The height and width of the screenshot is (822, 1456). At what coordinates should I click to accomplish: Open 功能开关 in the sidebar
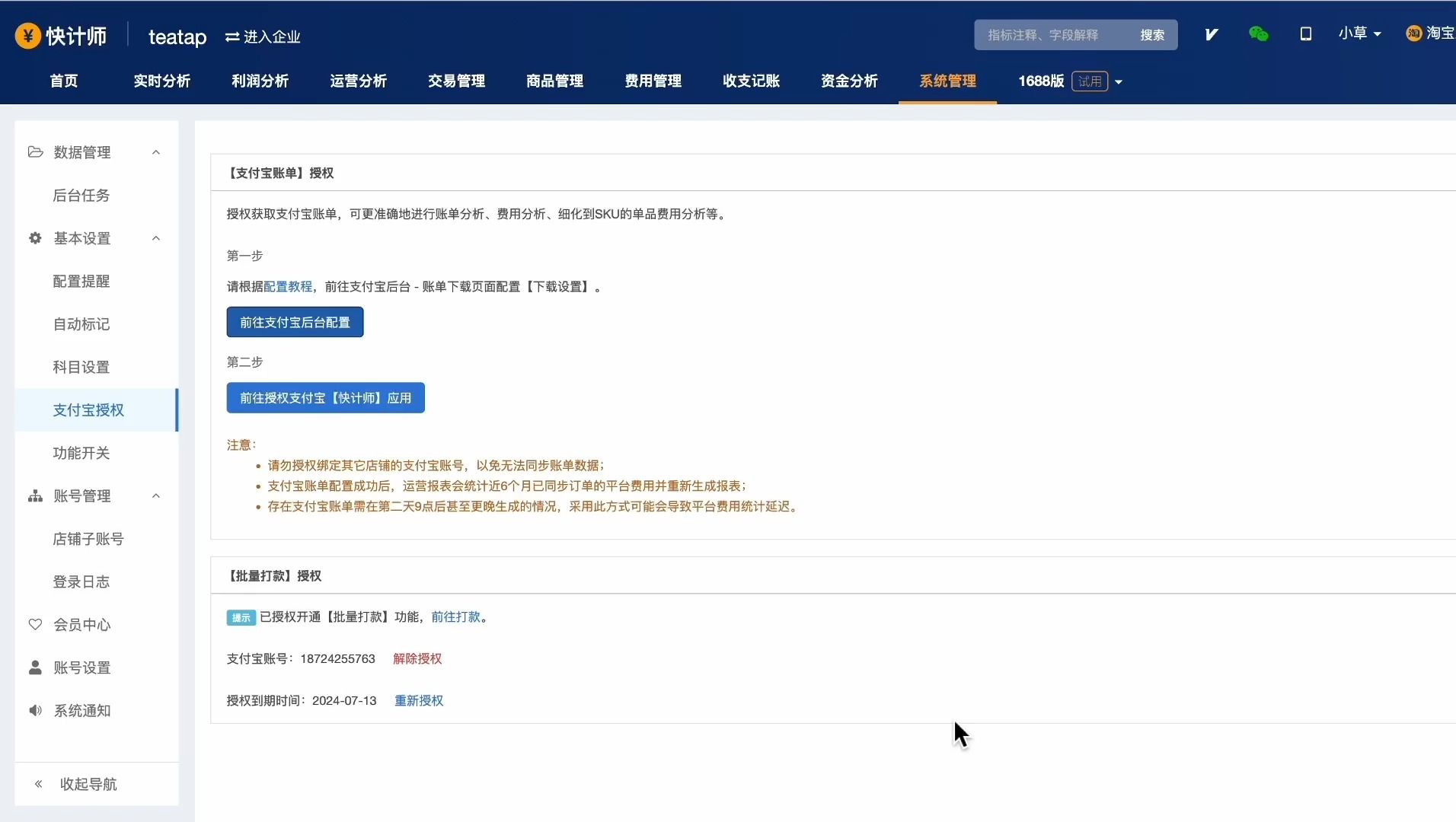click(81, 454)
